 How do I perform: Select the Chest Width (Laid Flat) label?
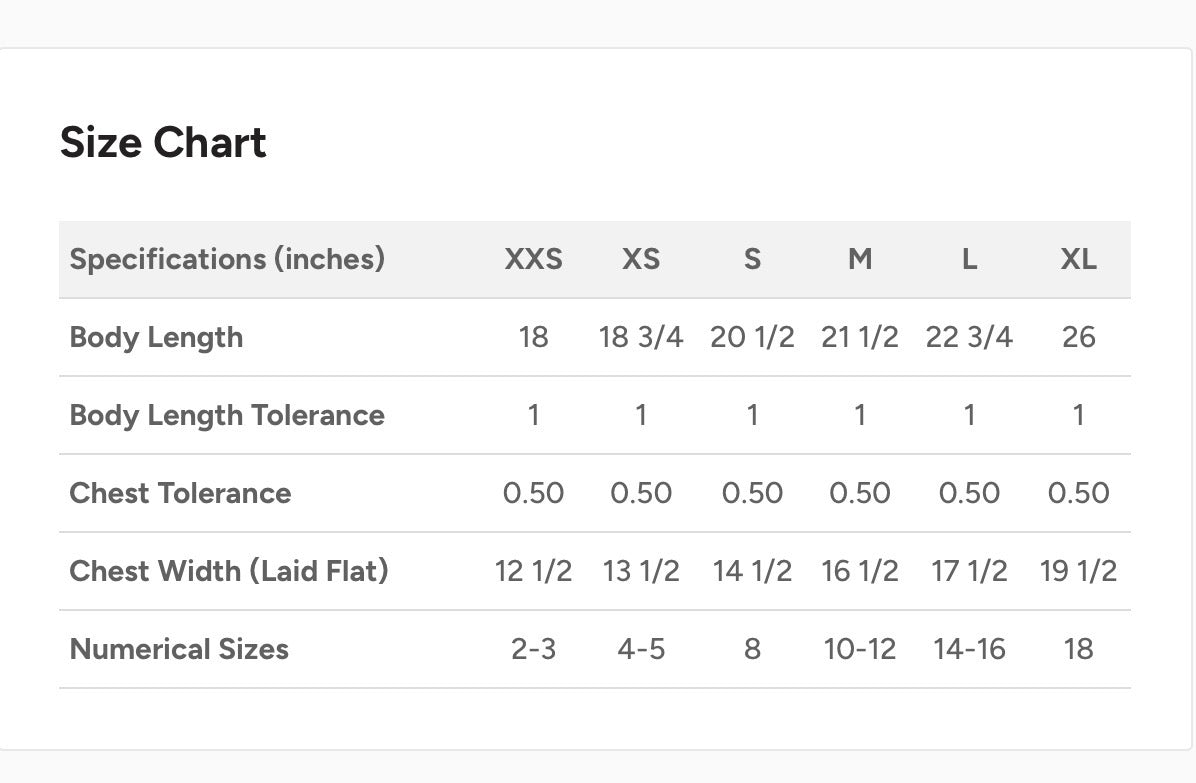[x=229, y=571]
